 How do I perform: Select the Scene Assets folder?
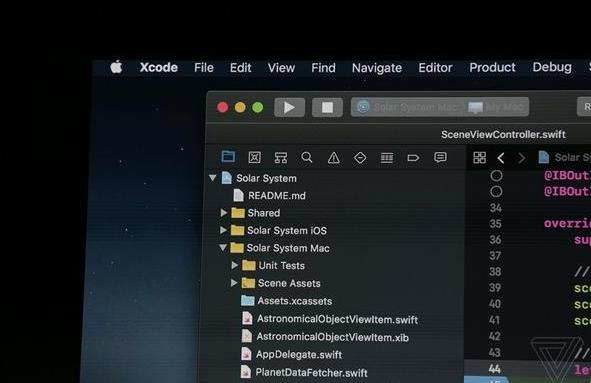[281, 283]
